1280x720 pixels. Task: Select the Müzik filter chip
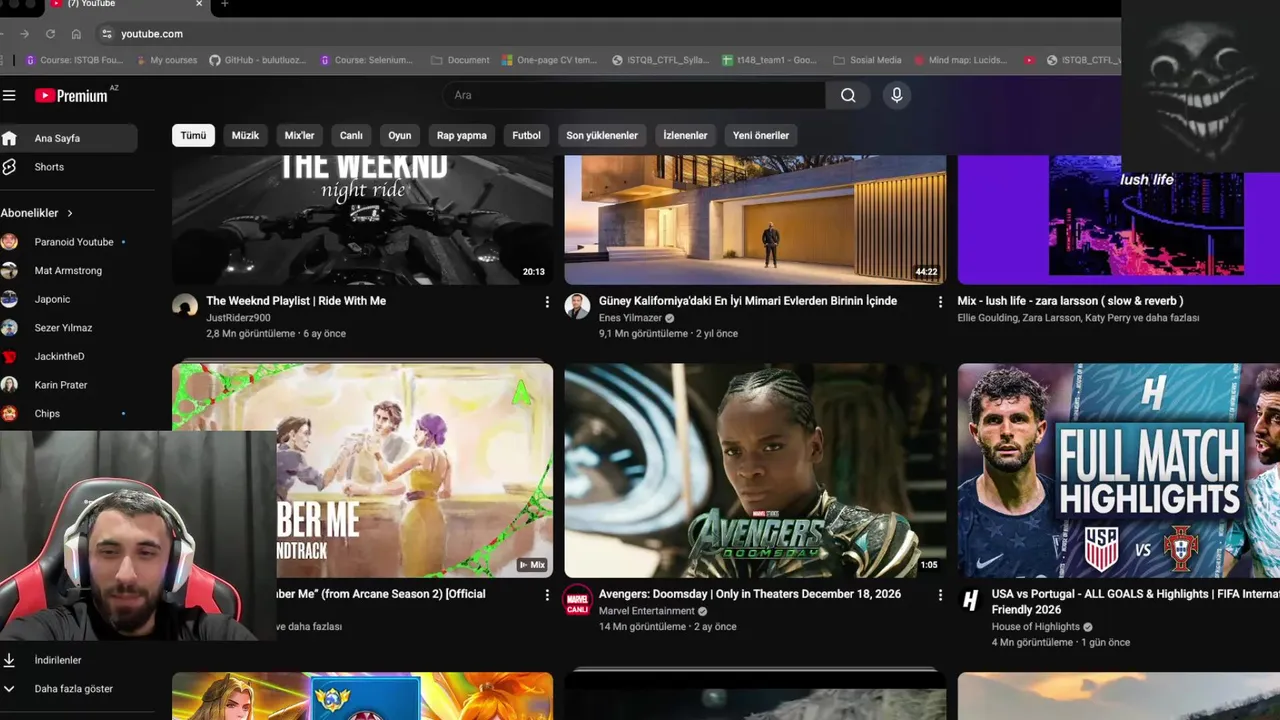point(245,135)
